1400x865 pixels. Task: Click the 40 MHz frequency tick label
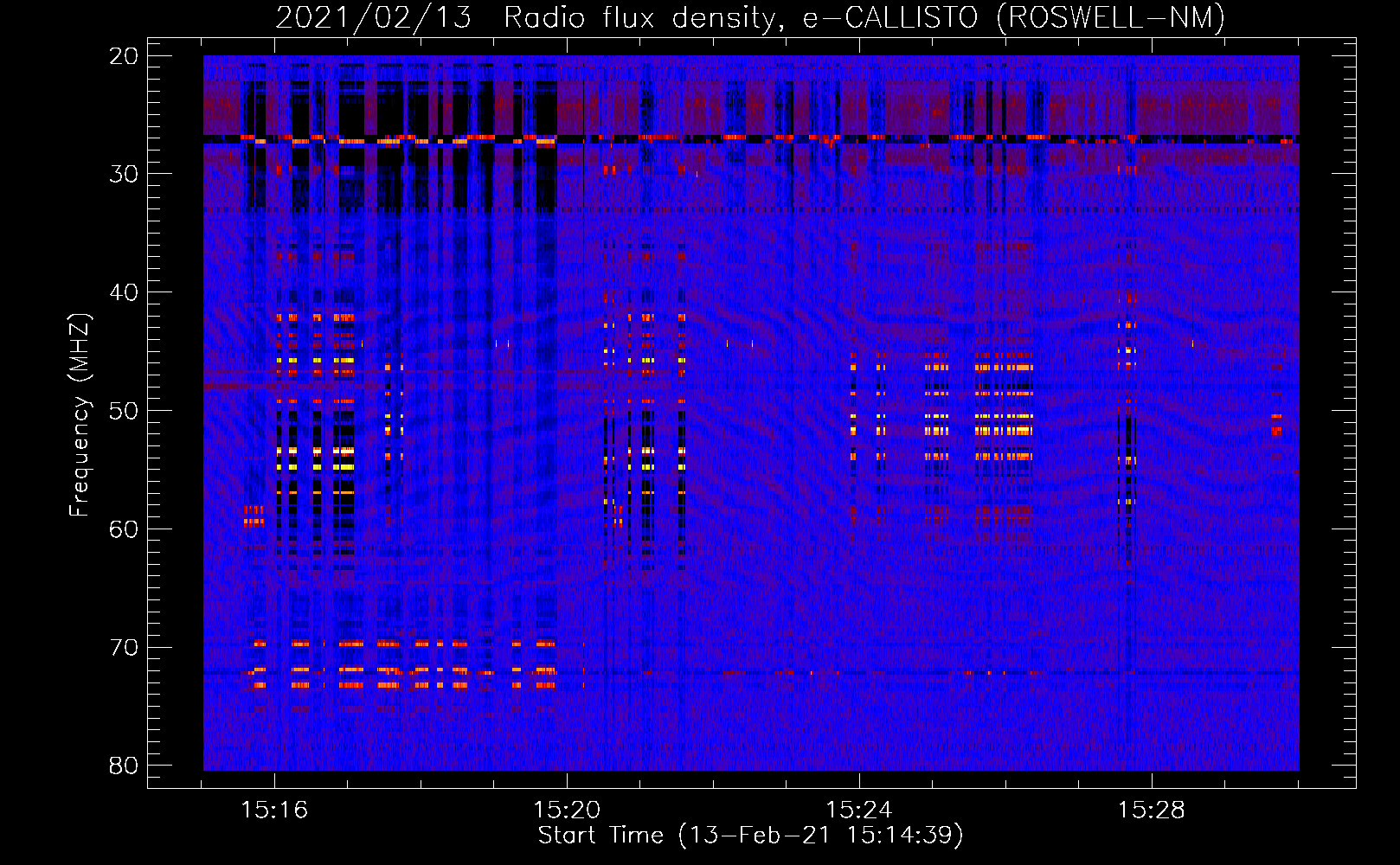[x=125, y=292]
